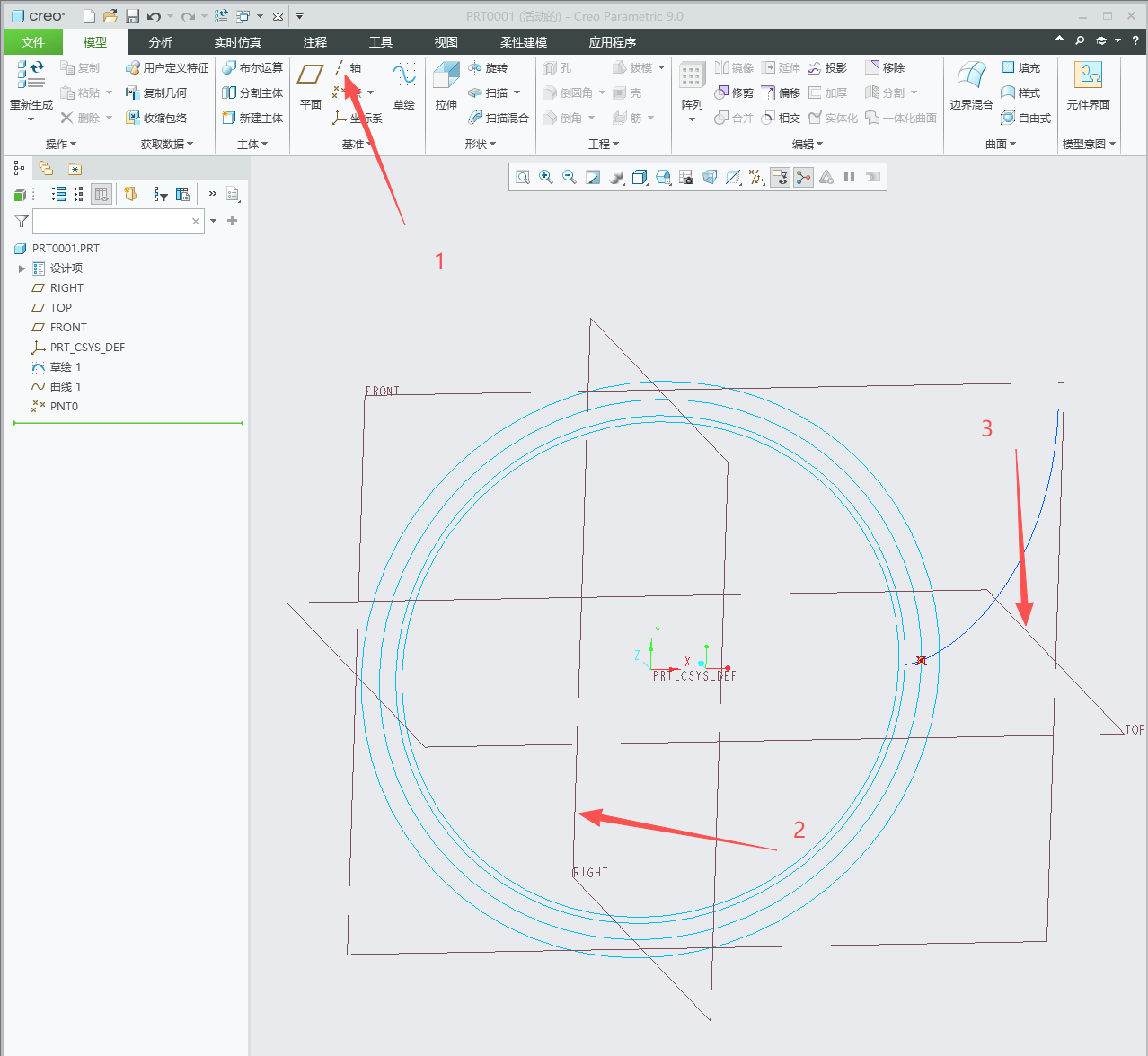Open the 文件 menu
Image resolution: width=1148 pixels, height=1056 pixels.
(33, 42)
